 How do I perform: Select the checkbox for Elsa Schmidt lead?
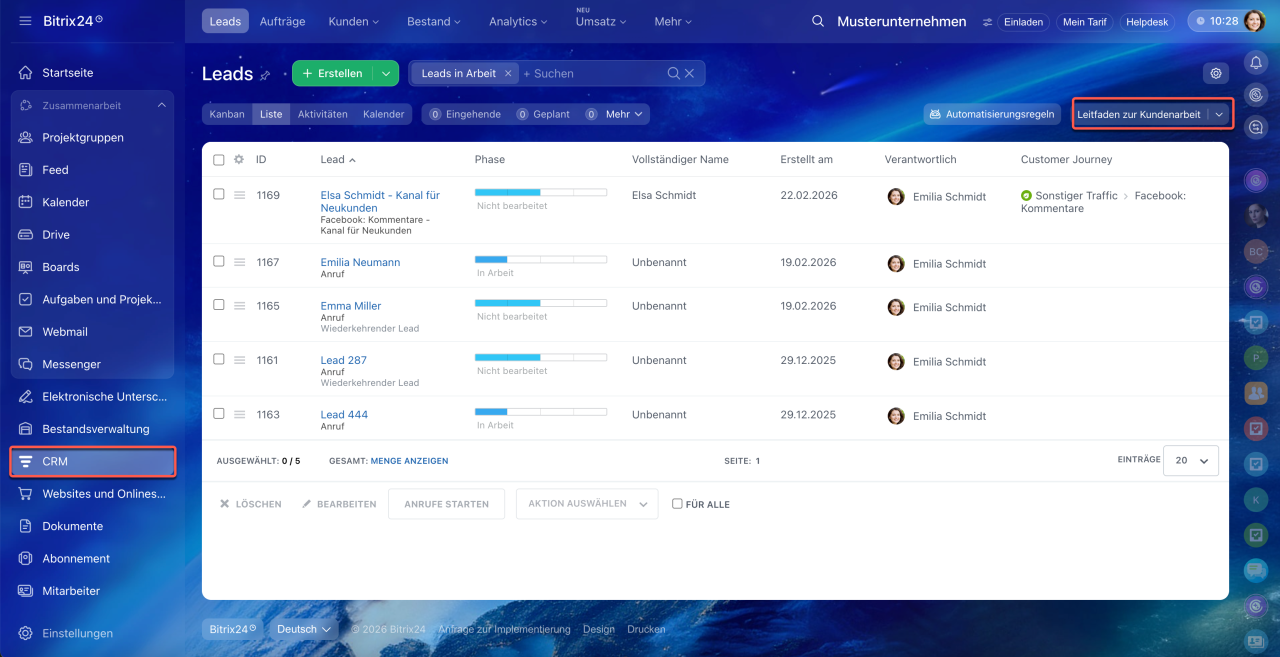pyautogui.click(x=219, y=195)
